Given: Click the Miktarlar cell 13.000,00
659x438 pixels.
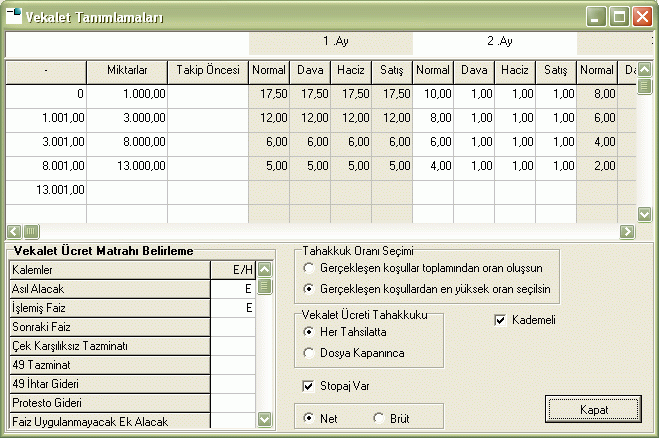Looking at the screenshot, I should coord(127,168).
